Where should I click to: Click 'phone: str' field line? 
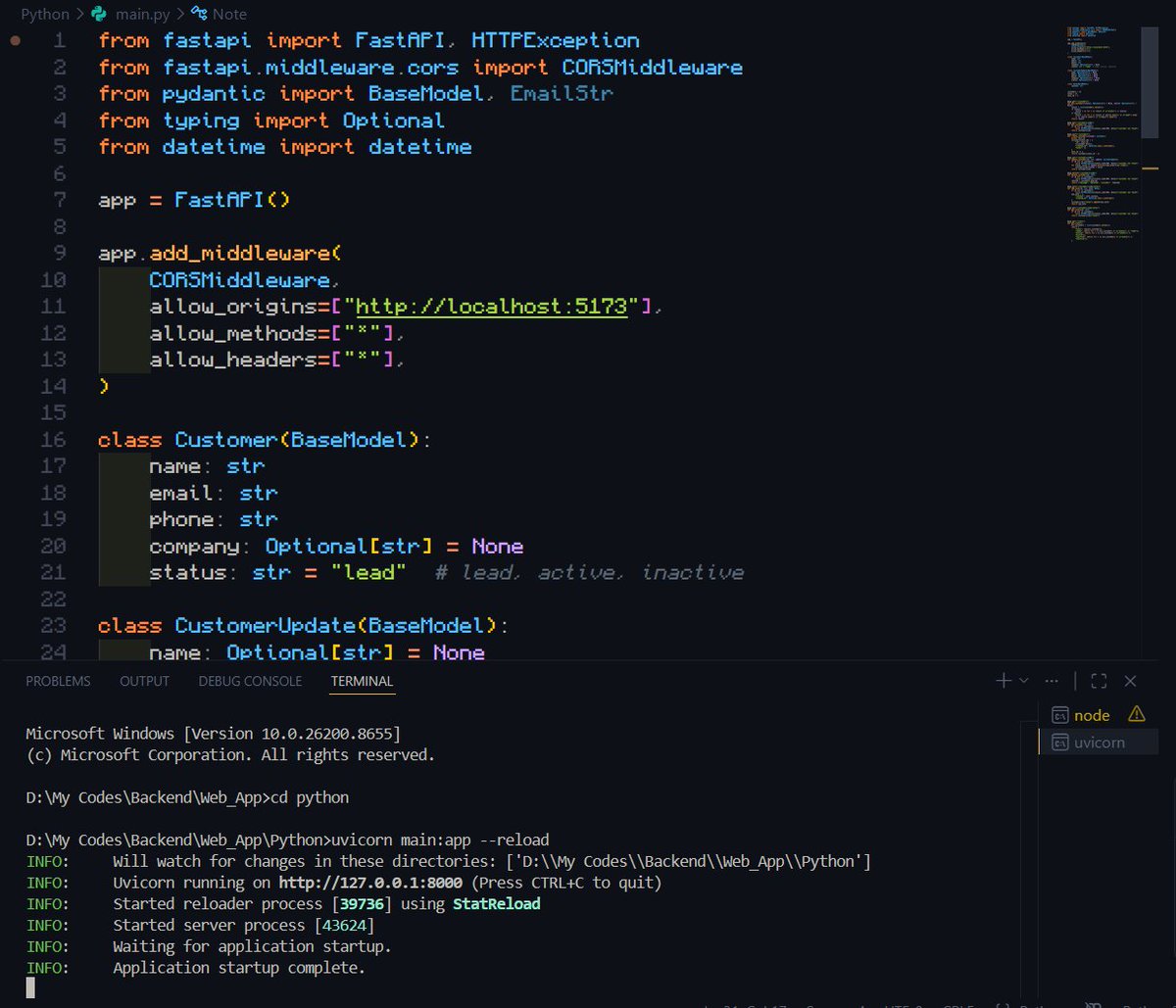pyautogui.click(x=214, y=520)
